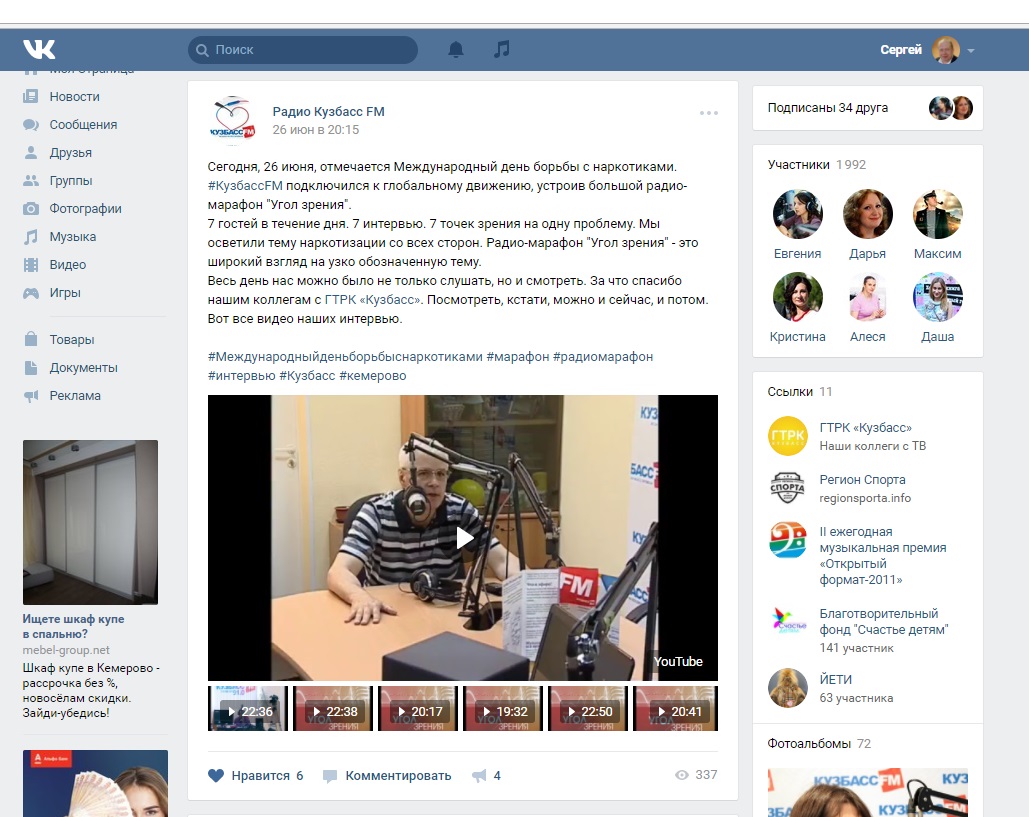Screen dimensions: 1029x817
Task: Open Группы in the left menu
Action: 71,180
